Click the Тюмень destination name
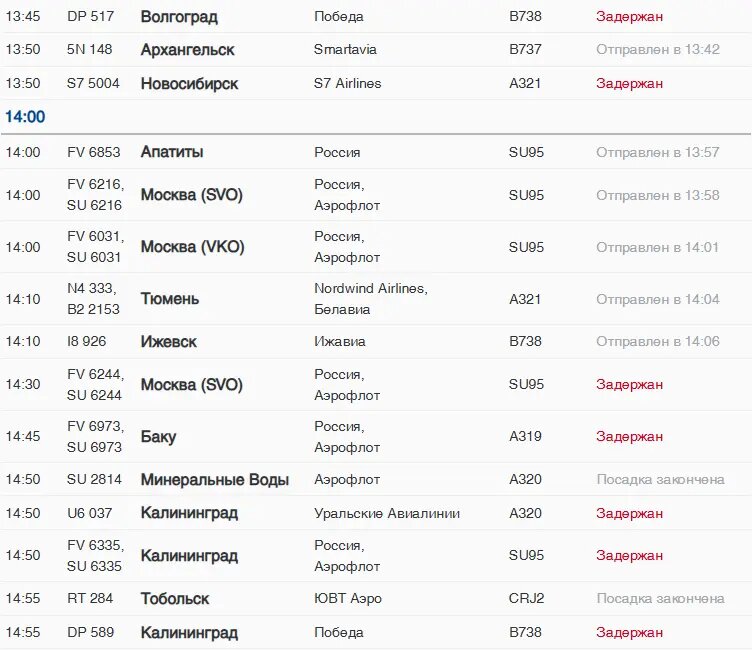The width and height of the screenshot is (752, 650). [169, 299]
